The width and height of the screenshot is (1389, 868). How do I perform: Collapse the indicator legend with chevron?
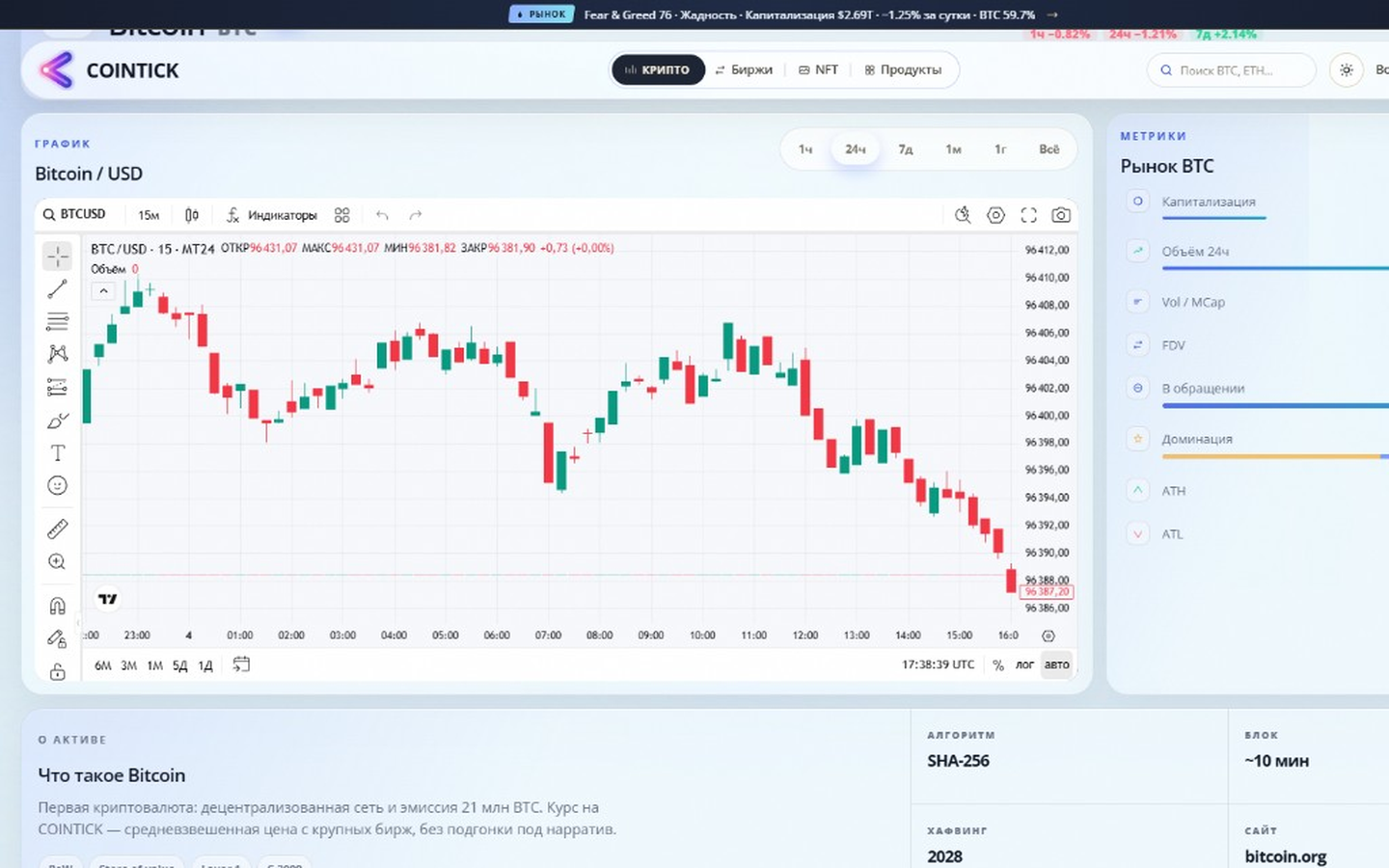[x=103, y=290]
